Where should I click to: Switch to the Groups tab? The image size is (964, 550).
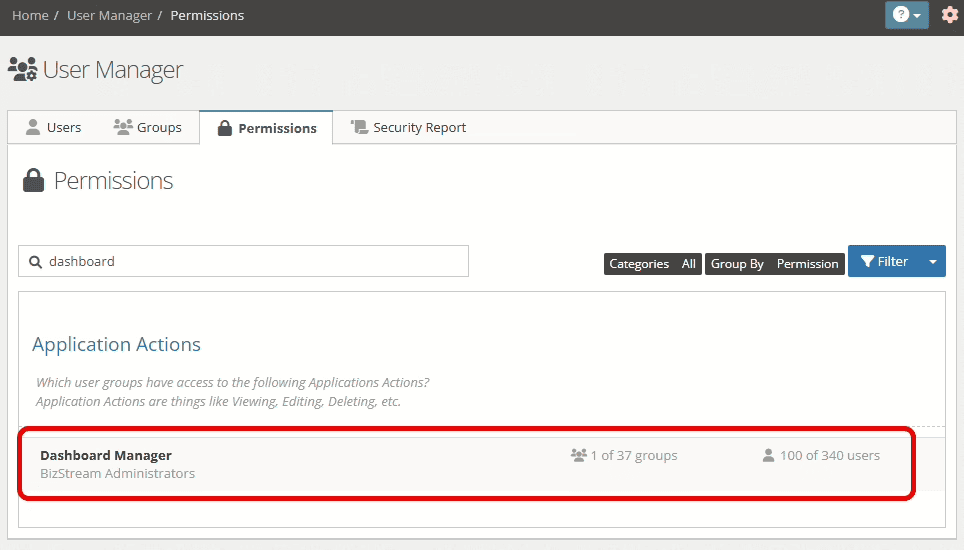148,127
